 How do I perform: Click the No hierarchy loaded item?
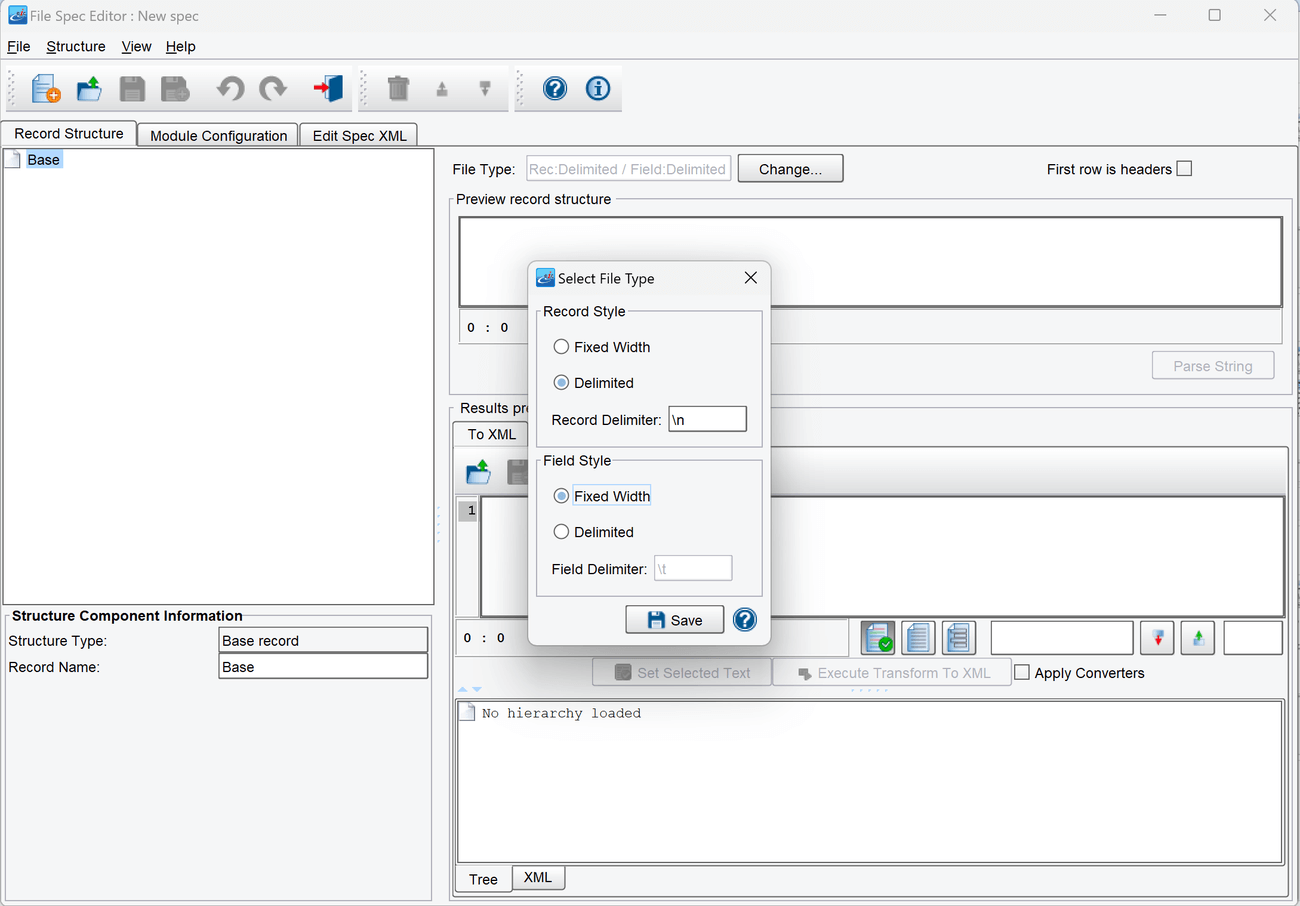pos(561,713)
